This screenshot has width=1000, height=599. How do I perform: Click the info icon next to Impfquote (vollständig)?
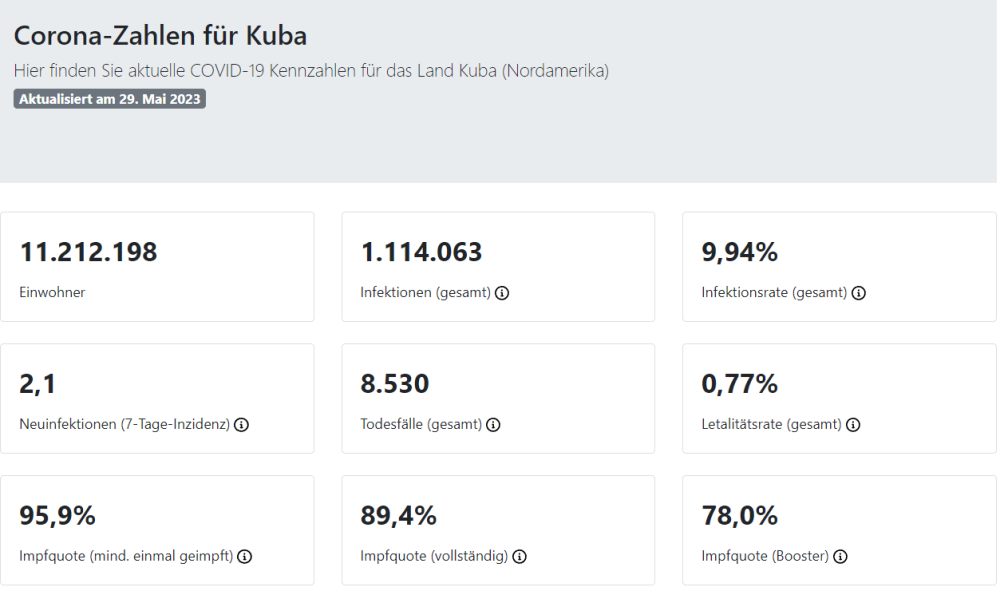point(520,557)
